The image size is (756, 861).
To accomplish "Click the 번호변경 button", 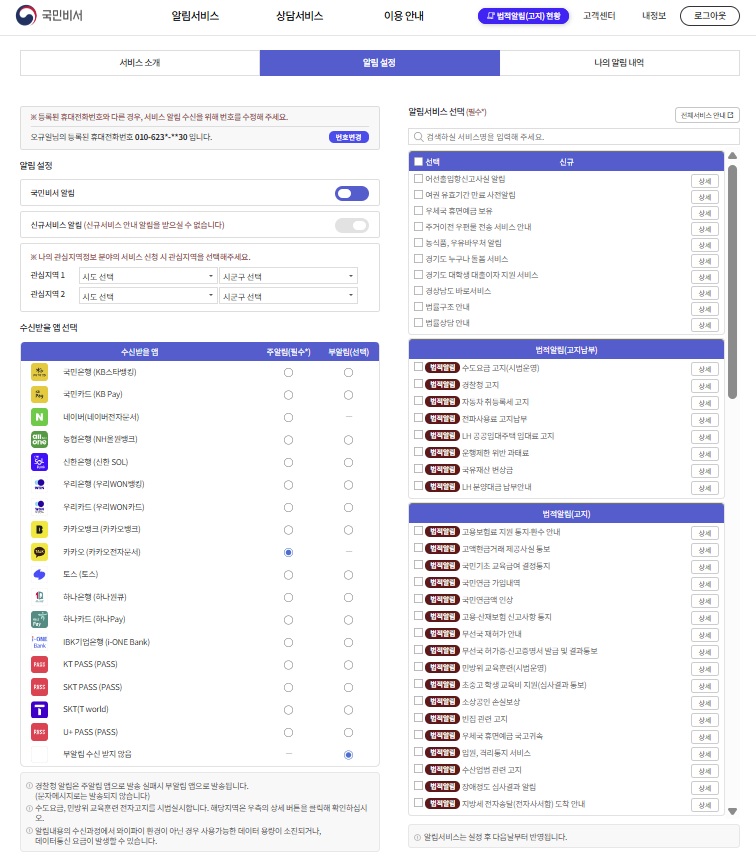I will 349,137.
